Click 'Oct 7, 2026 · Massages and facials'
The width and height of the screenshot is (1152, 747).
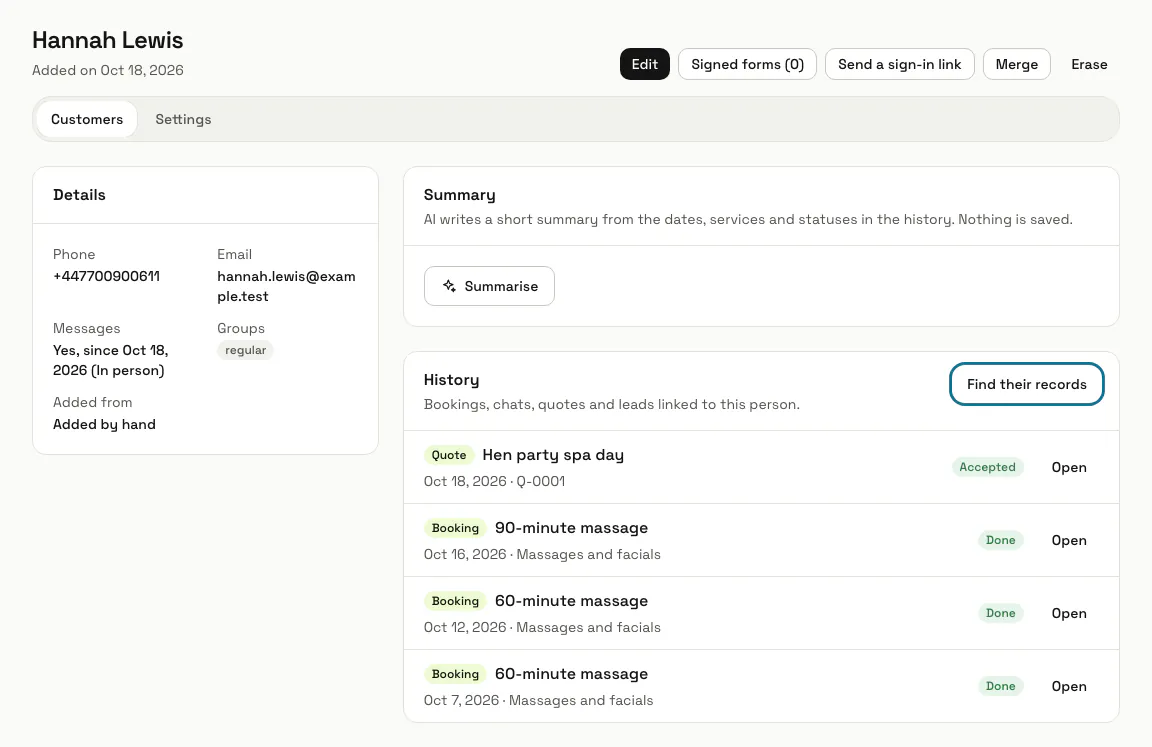[x=539, y=700]
